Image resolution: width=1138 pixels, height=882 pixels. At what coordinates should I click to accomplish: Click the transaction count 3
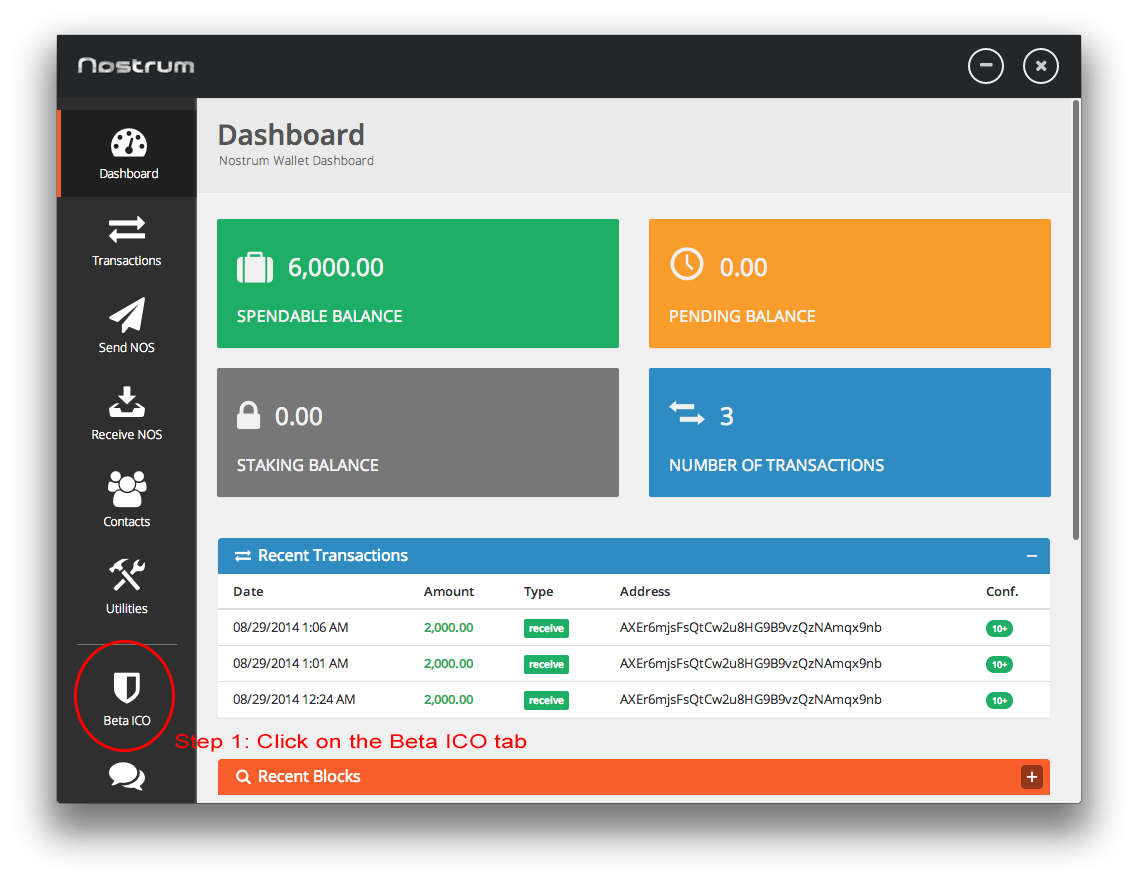pos(726,417)
